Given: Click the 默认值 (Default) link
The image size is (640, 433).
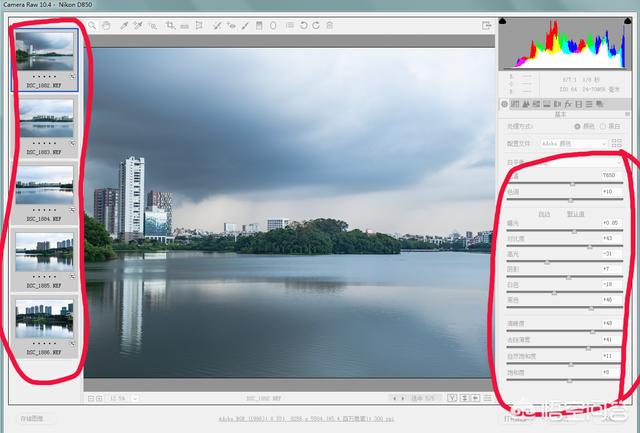Looking at the screenshot, I should [x=575, y=213].
